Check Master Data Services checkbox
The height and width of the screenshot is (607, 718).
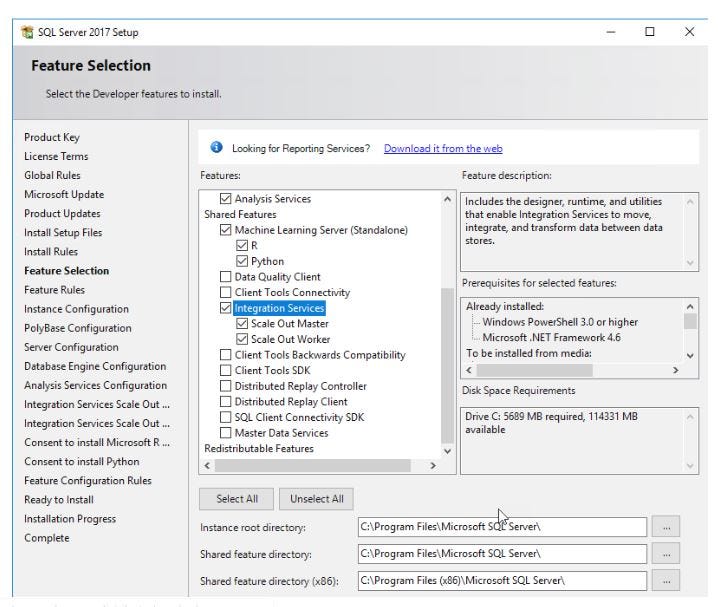(225, 433)
